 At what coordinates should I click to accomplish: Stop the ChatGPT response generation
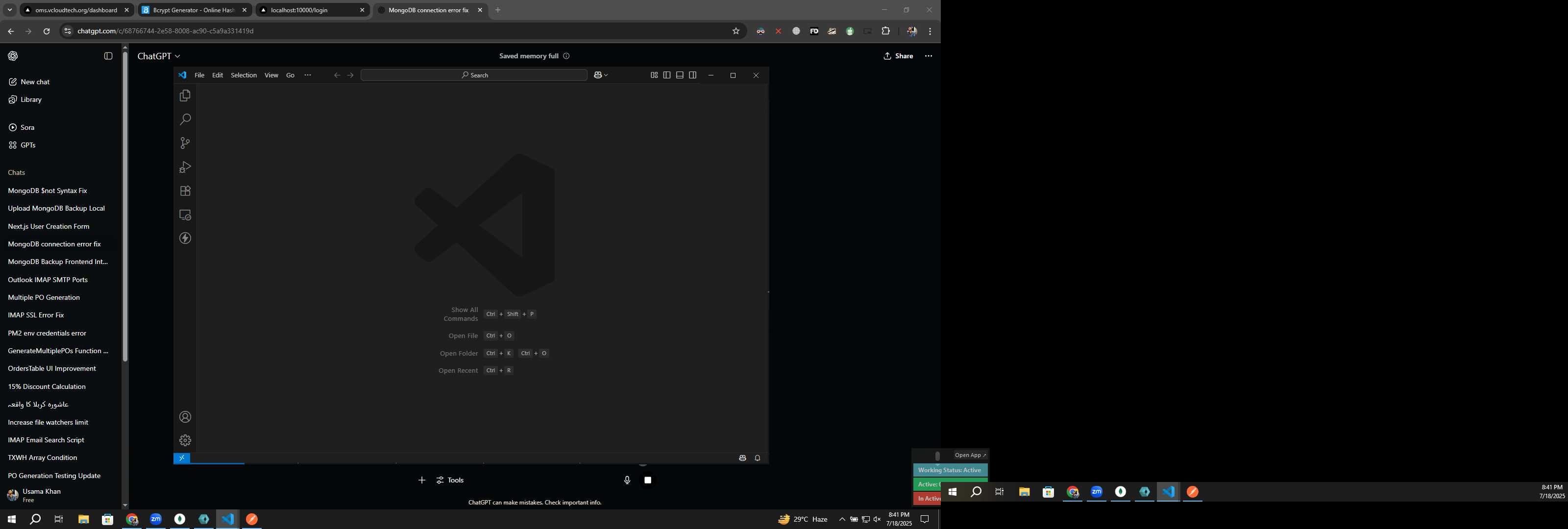[648, 481]
